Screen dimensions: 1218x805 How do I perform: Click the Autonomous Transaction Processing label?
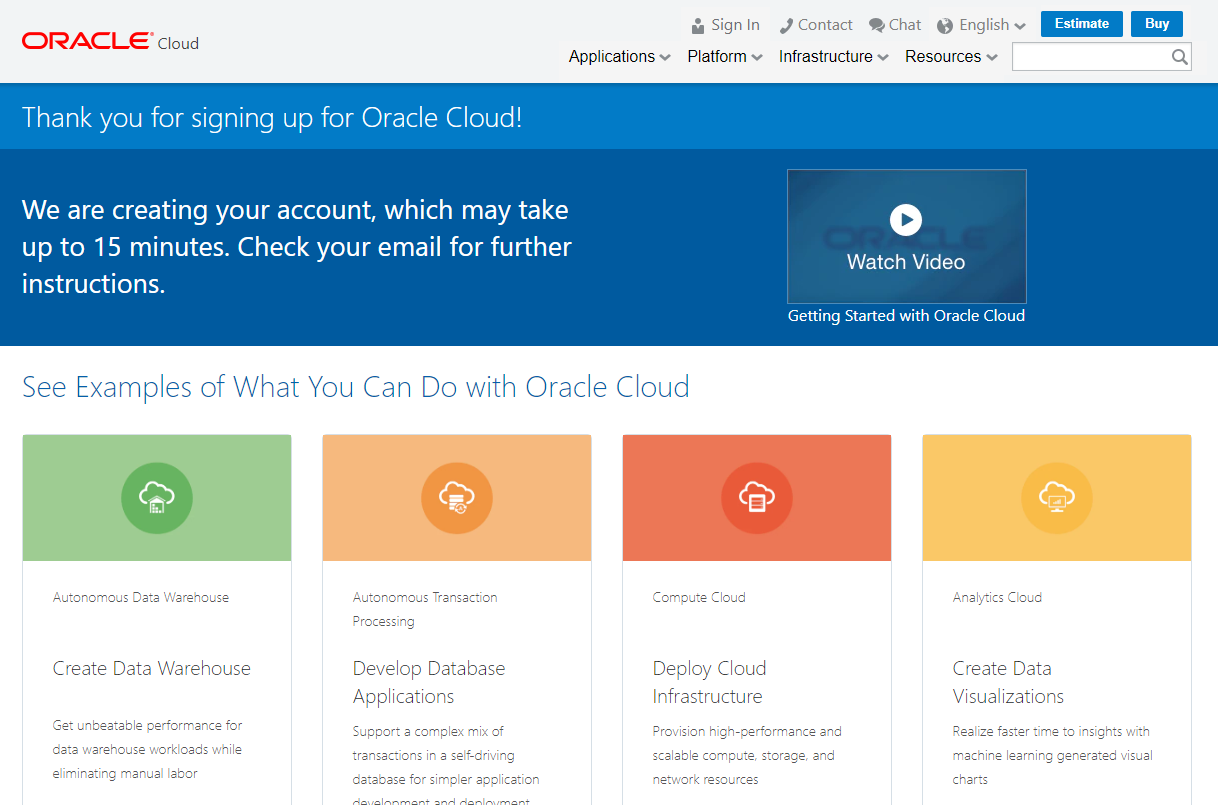(425, 610)
